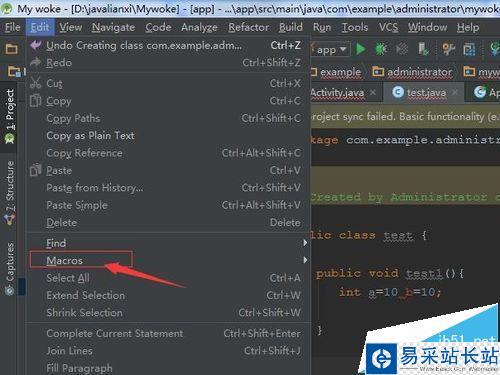This screenshot has width=500, height=375.
Task: Click the run with coverage icon
Action: pos(402,49)
